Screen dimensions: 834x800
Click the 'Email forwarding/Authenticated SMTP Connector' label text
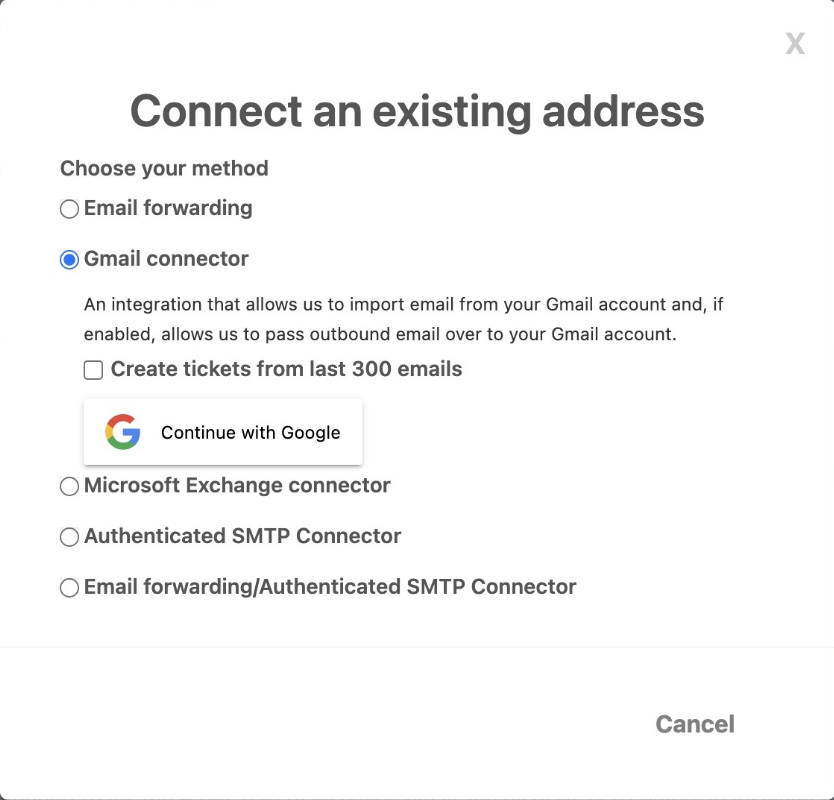pyautogui.click(x=330, y=587)
